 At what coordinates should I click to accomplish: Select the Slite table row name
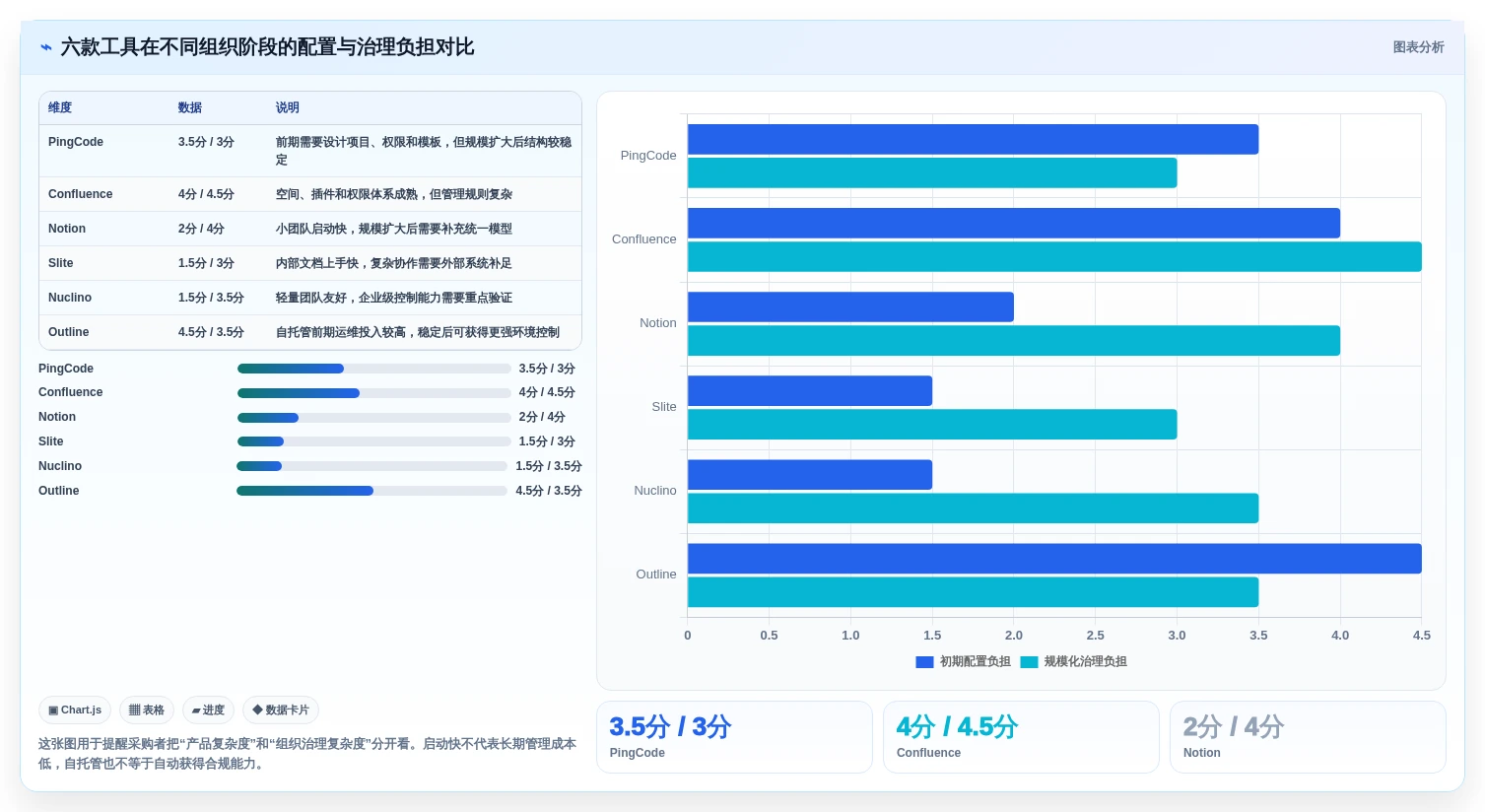coord(61,263)
